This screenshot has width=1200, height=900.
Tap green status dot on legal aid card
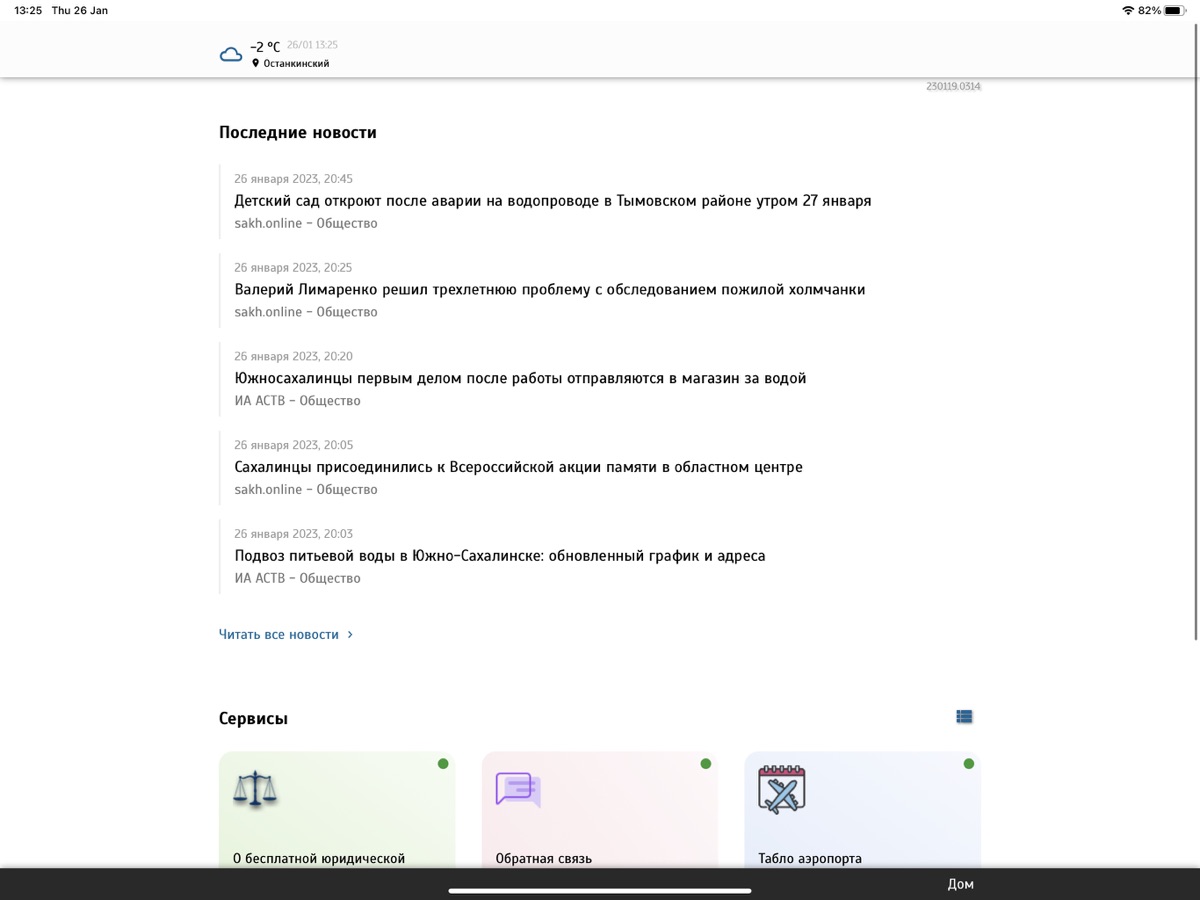pos(443,764)
